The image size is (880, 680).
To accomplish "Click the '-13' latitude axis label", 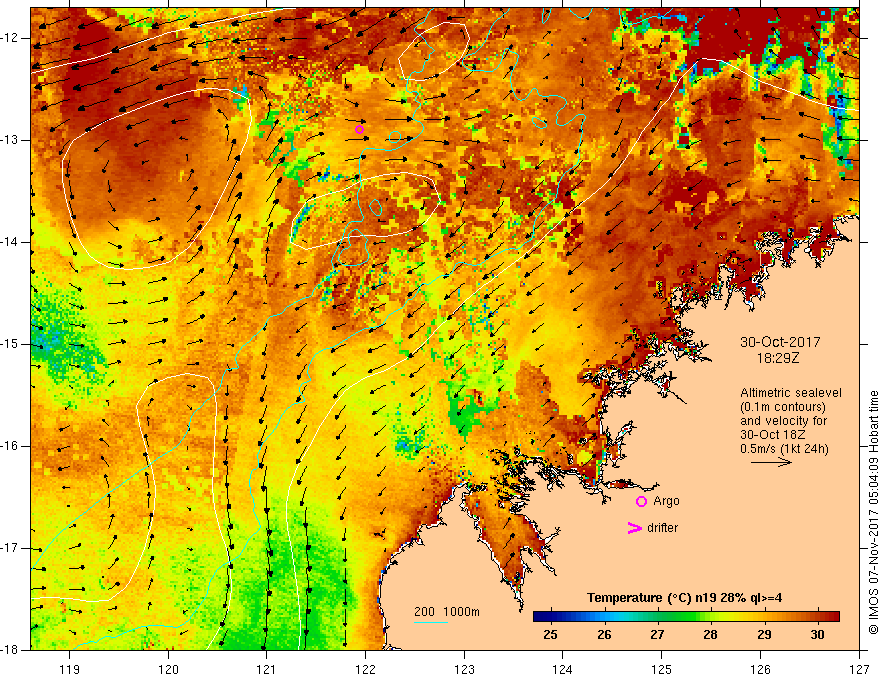I will coord(10,140).
